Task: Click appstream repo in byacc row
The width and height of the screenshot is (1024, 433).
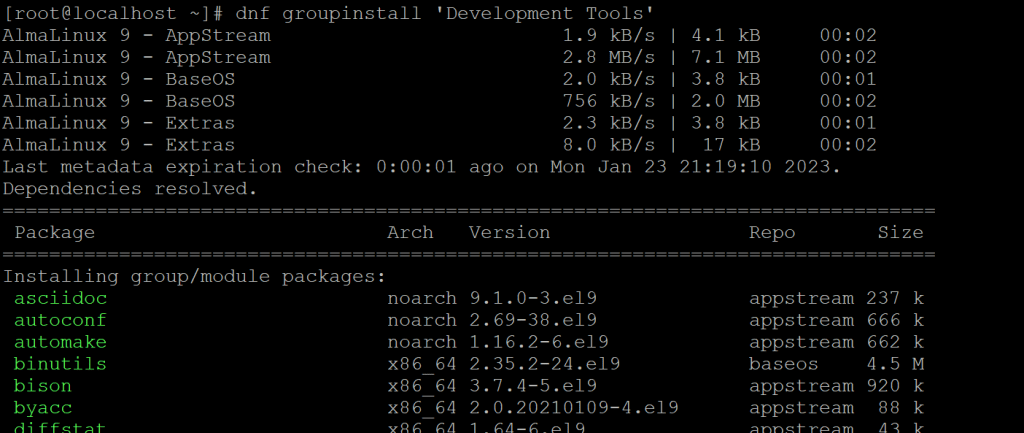Action: click(x=801, y=408)
